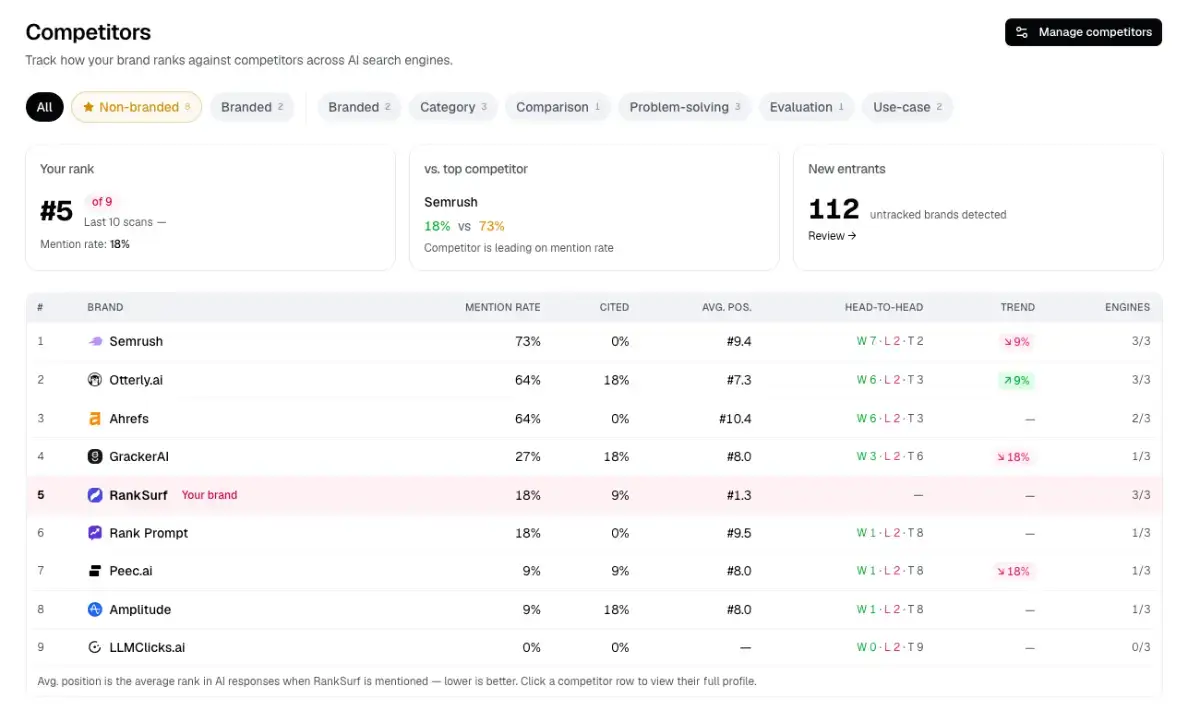Viewport: 1200px width, 710px height.
Task: Click the Otterly.ai logo icon
Action: pyautogui.click(x=95, y=380)
